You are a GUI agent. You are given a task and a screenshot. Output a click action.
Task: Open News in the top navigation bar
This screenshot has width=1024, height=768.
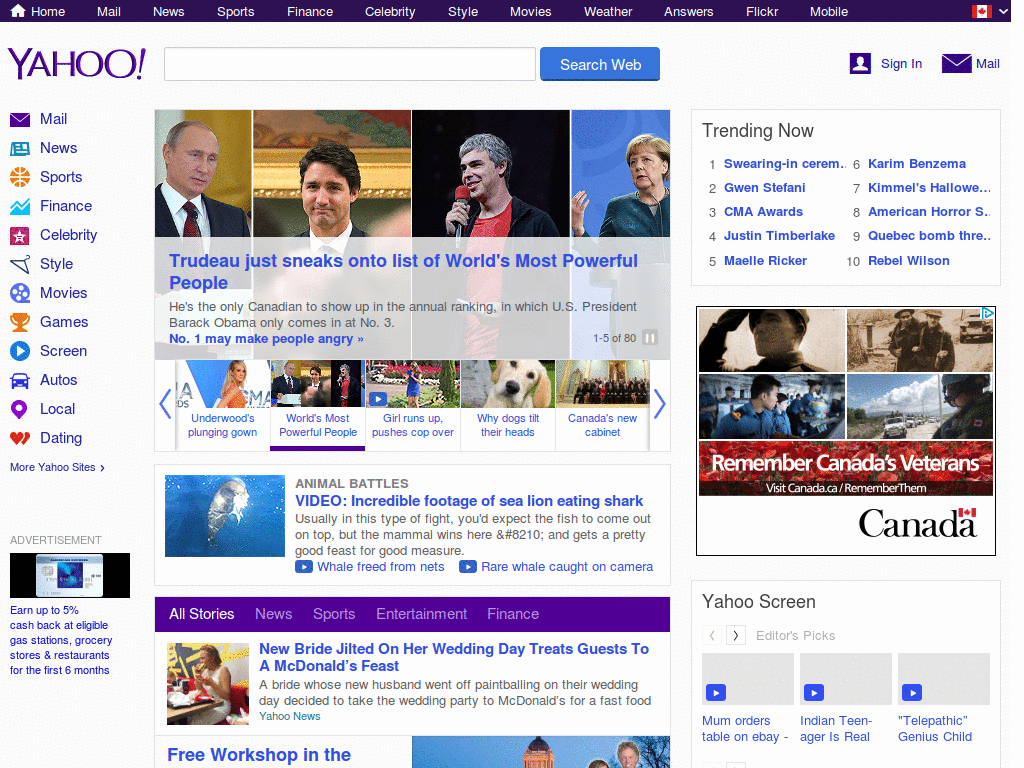168,12
